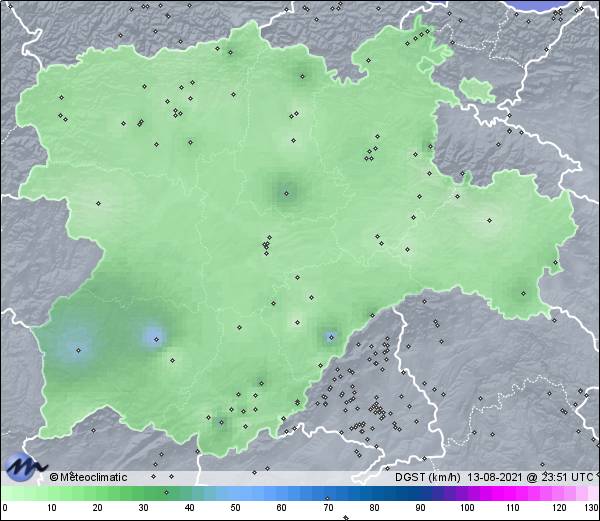
Task: Click scale value 110
Action: (513, 508)
